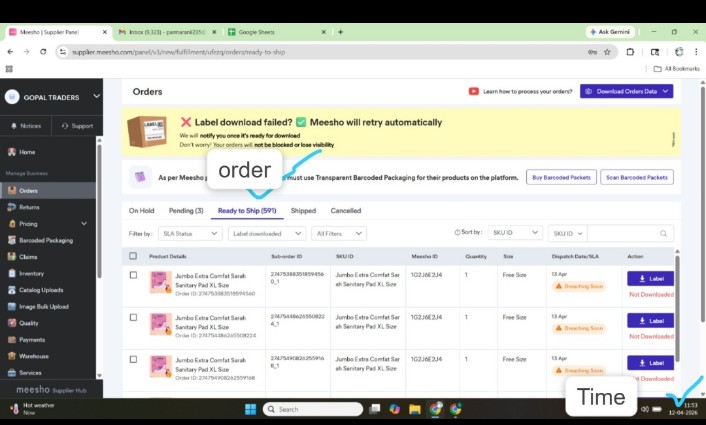Open the Sort by SKU ID dropdown
Image resolution: width=706 pixels, height=425 pixels.
pos(515,232)
